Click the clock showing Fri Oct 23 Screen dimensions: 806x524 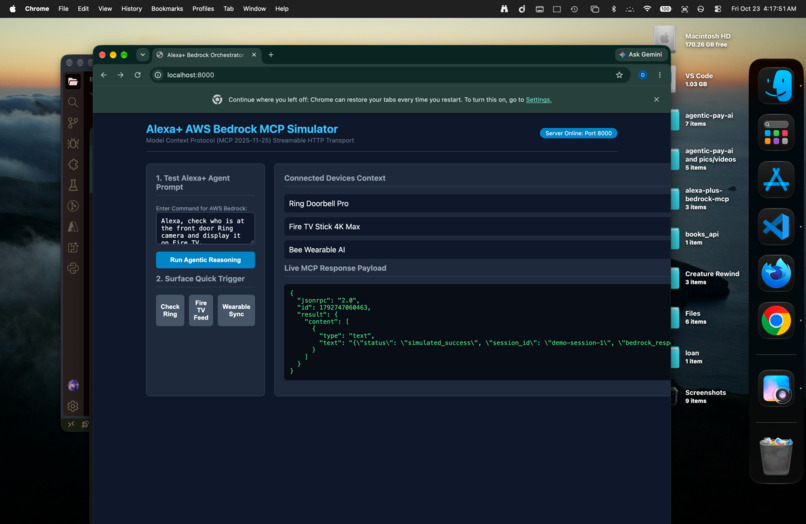click(x=763, y=9)
